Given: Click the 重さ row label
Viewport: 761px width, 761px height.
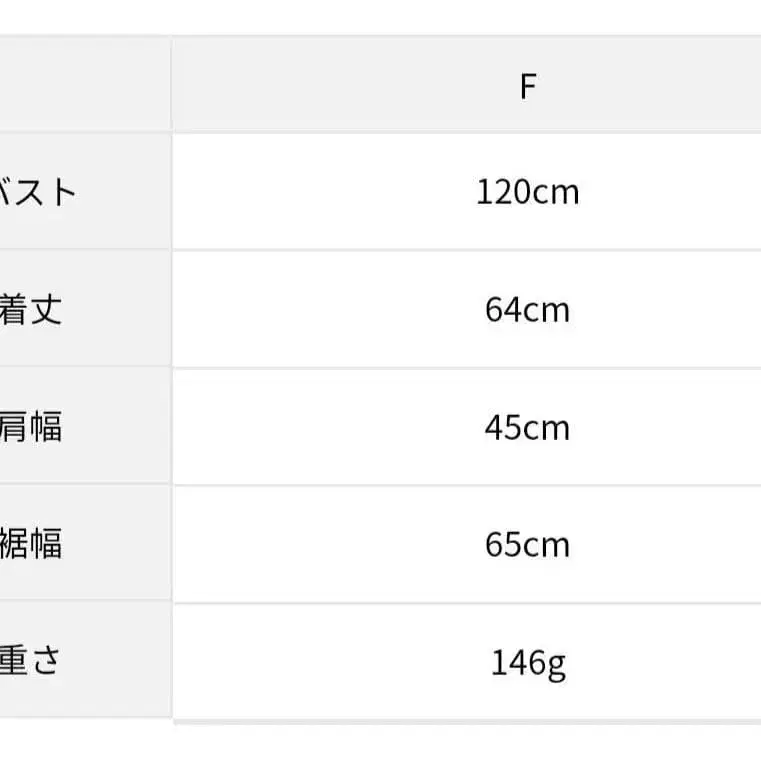Looking at the screenshot, I should 30,661.
